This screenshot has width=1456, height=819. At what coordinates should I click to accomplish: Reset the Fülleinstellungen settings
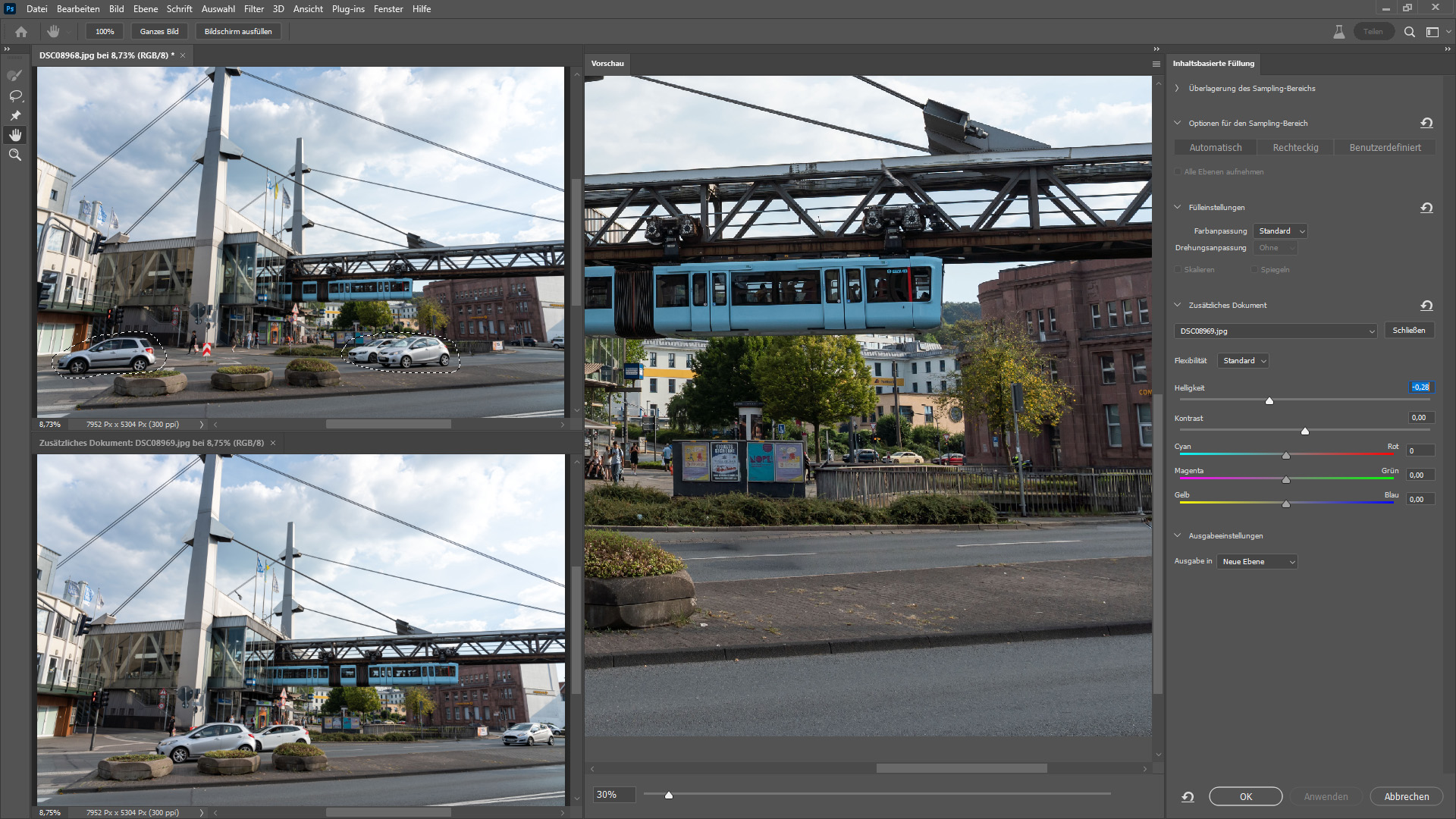1426,208
